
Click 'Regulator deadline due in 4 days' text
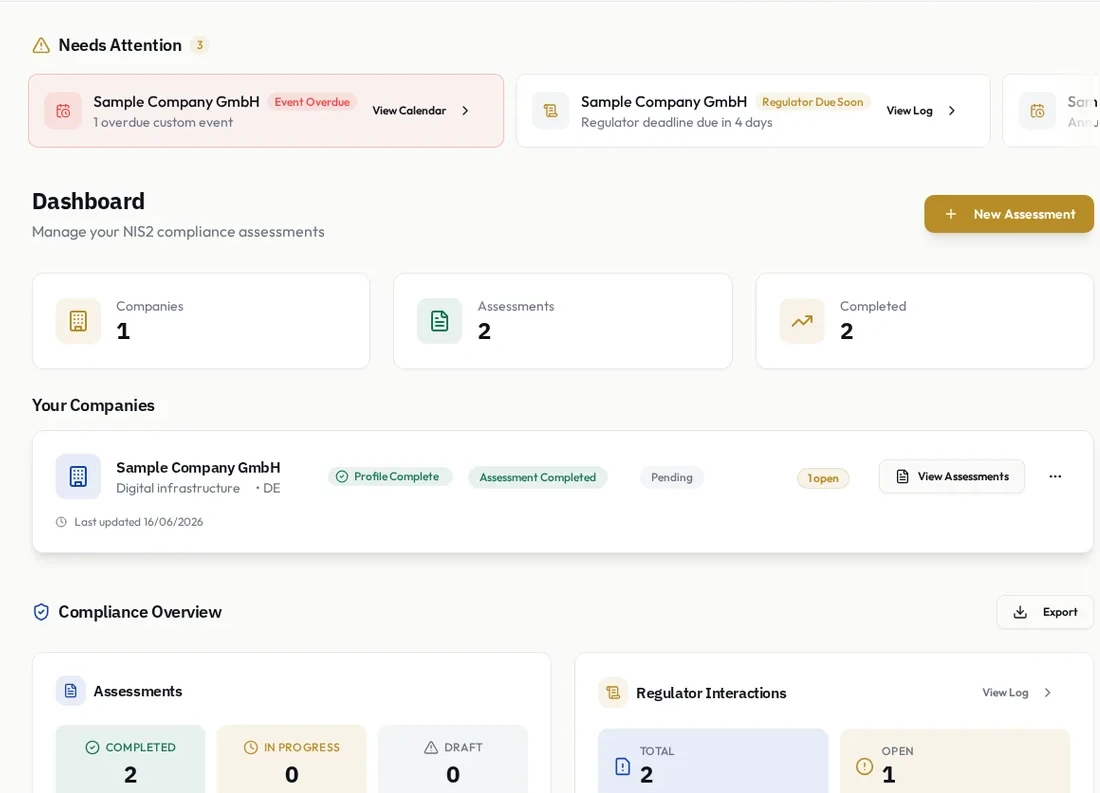[676, 122]
